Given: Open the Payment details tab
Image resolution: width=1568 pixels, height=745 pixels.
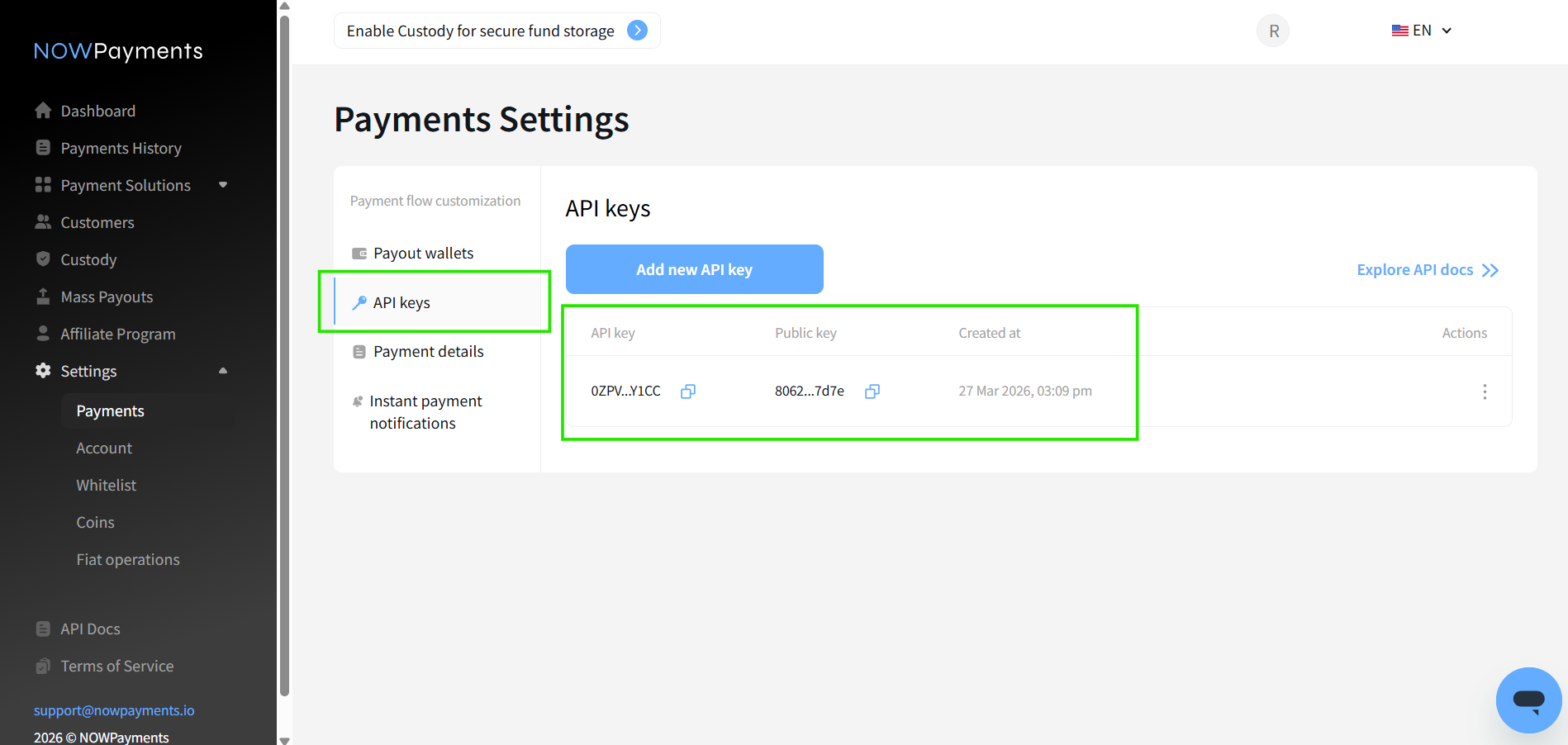Looking at the screenshot, I should pos(437,352).
